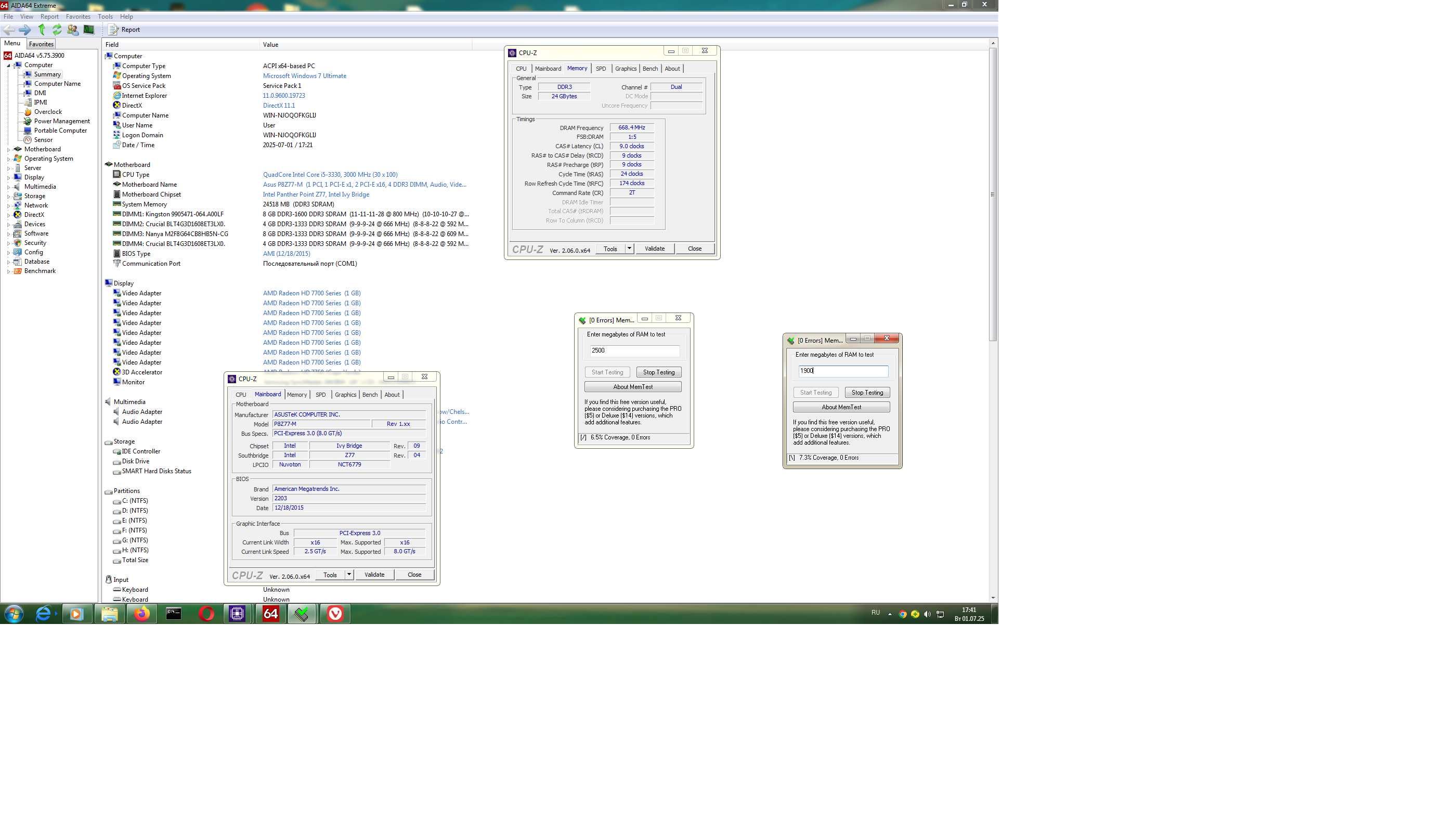Open Power Management tree item
The height and width of the screenshot is (819, 1456).
[x=61, y=121]
